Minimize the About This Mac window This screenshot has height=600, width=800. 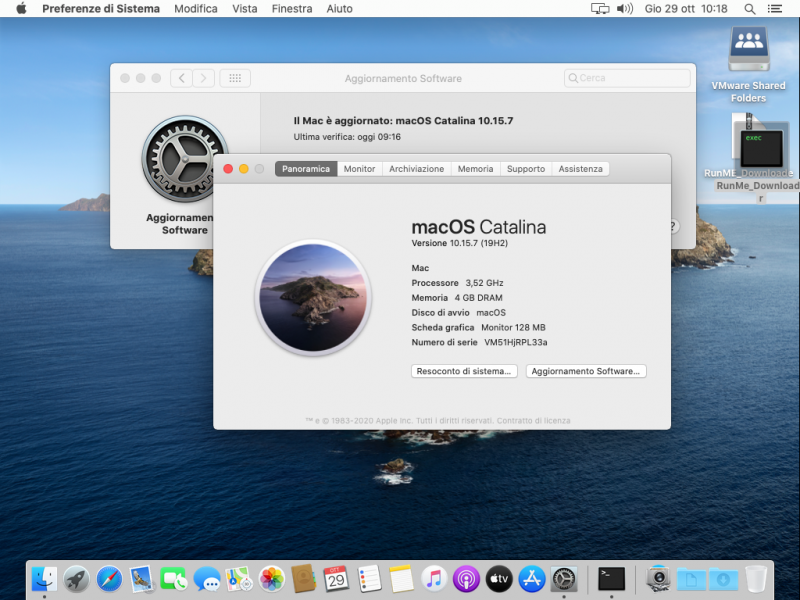[x=244, y=169]
